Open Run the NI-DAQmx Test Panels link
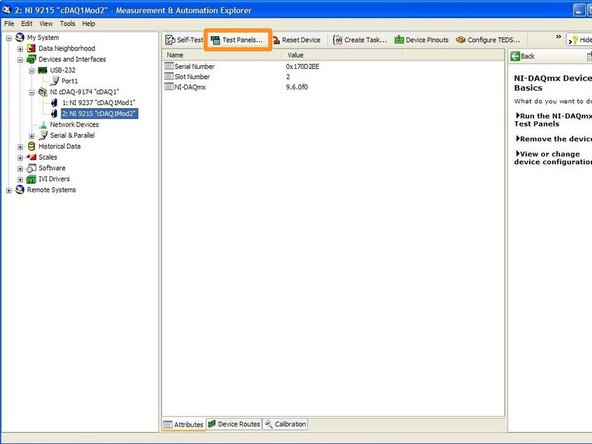The image size is (592, 444). point(553,120)
